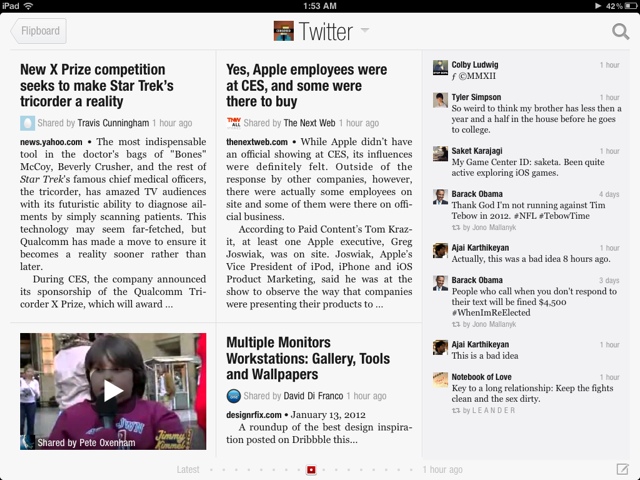Image resolution: width=640 pixels, height=480 pixels.
Task: Tap the 1:53 AM clock in status bar
Action: click(x=320, y=6)
